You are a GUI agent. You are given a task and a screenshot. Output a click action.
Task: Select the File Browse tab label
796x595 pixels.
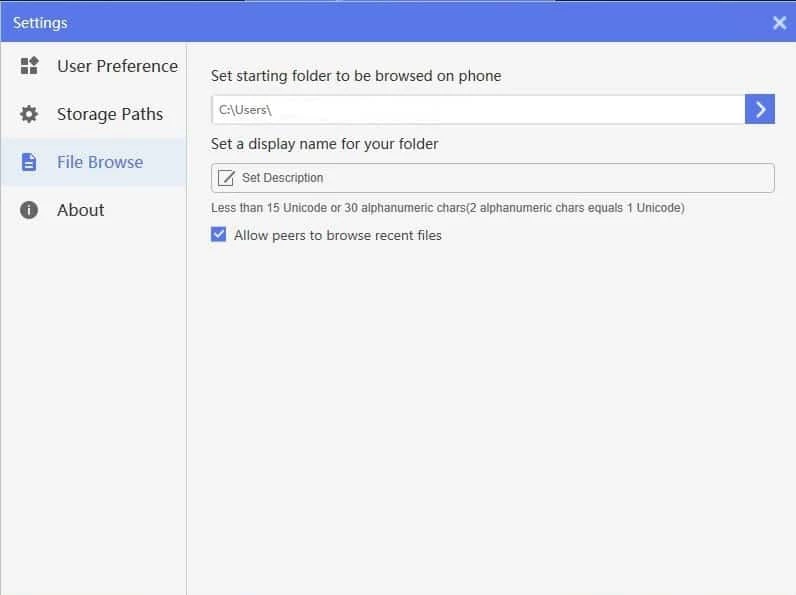(x=100, y=162)
